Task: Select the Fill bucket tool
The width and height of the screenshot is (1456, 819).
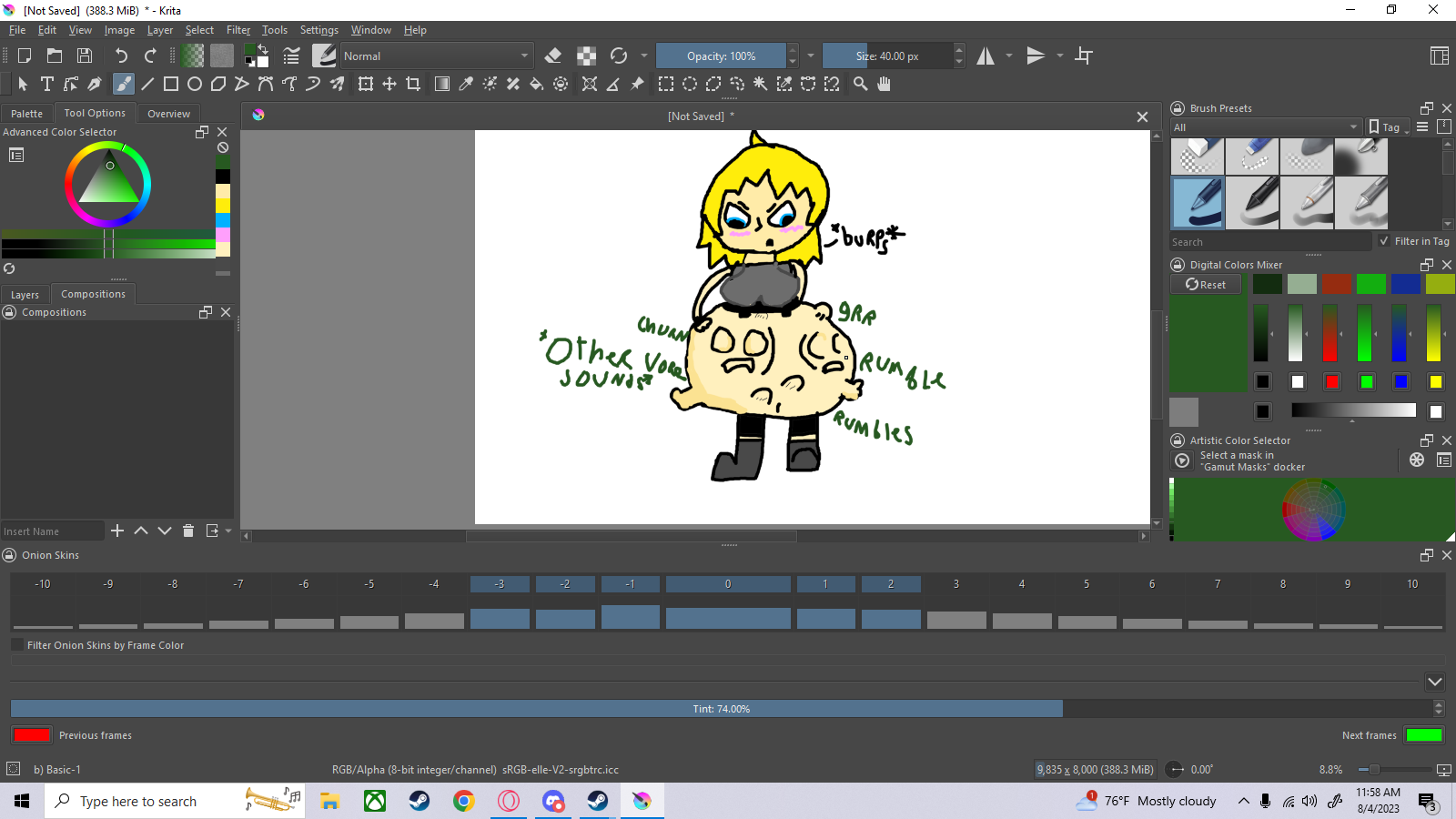Action: click(x=537, y=84)
